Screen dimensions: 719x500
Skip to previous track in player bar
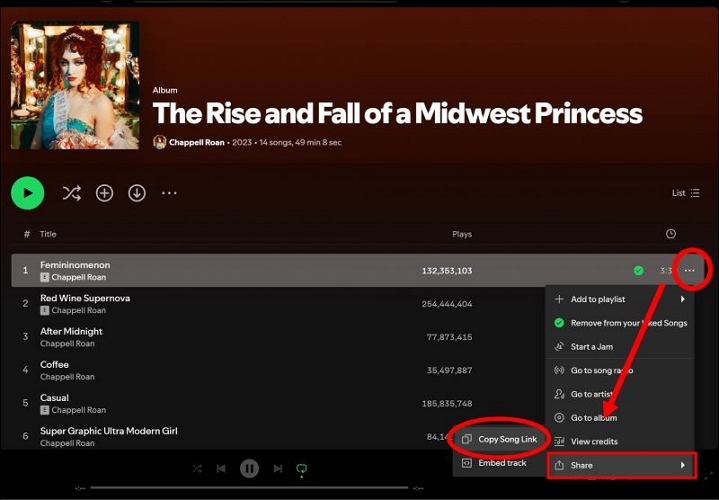tap(221, 468)
